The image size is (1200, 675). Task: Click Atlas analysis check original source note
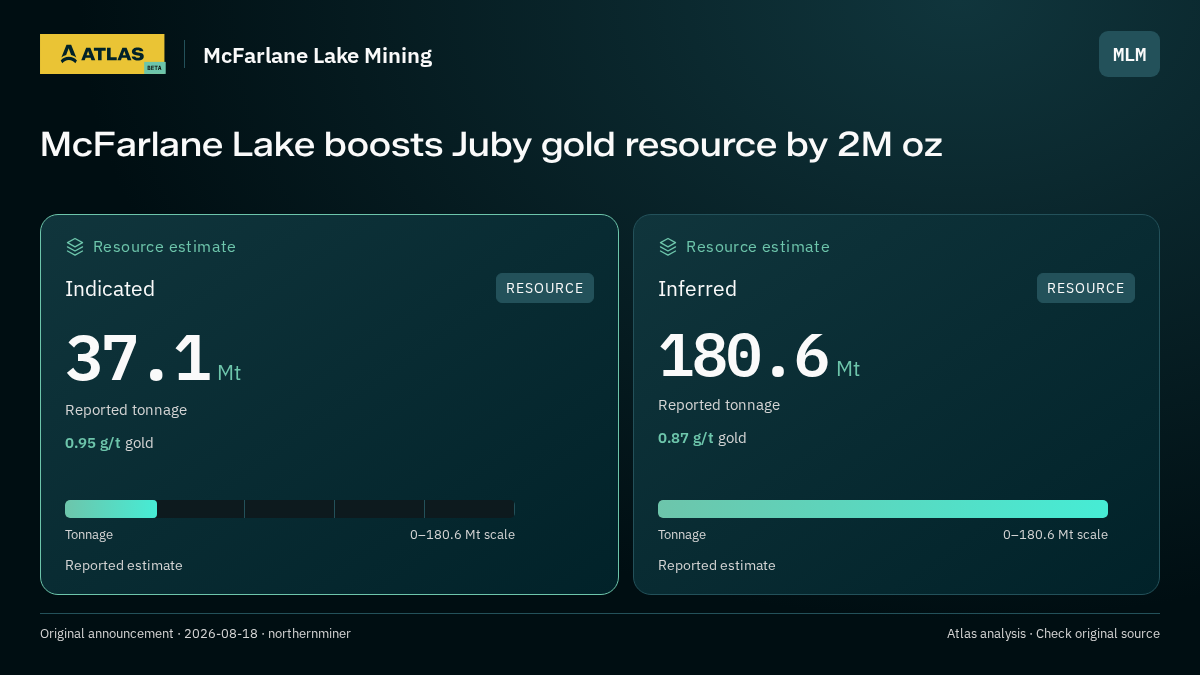[x=1053, y=634]
